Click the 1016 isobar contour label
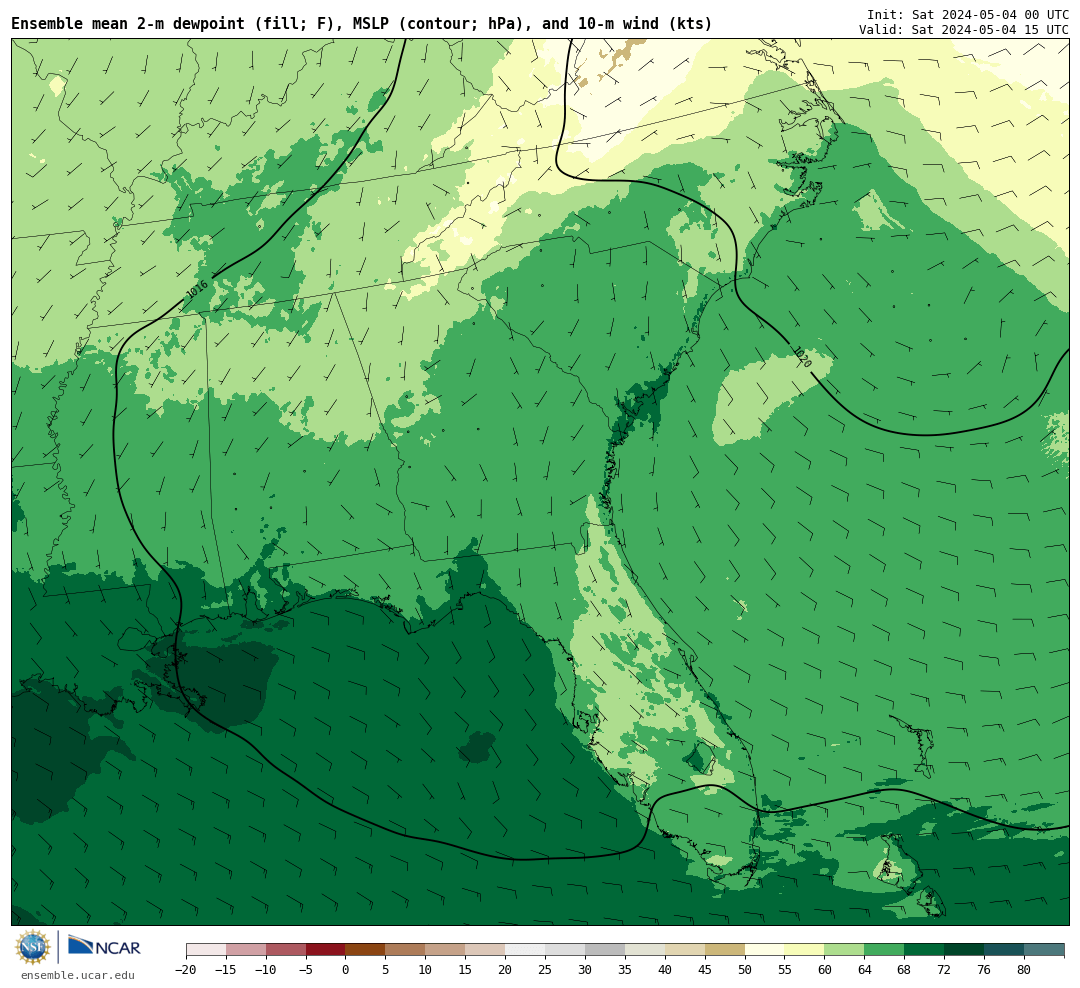Image resolution: width=1080 pixels, height=988 pixels. pyautogui.click(x=197, y=289)
